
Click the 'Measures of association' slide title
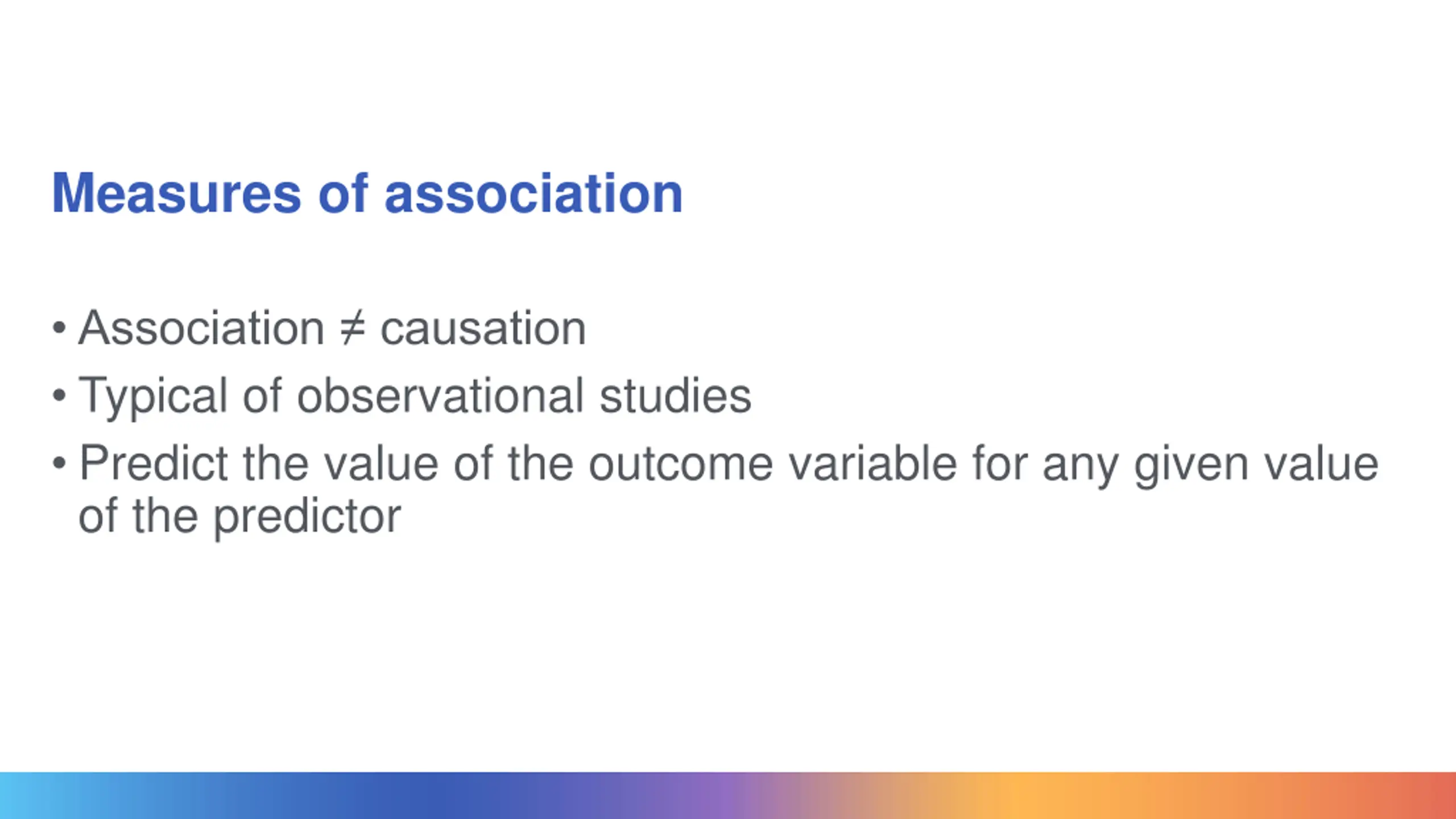[x=367, y=194]
